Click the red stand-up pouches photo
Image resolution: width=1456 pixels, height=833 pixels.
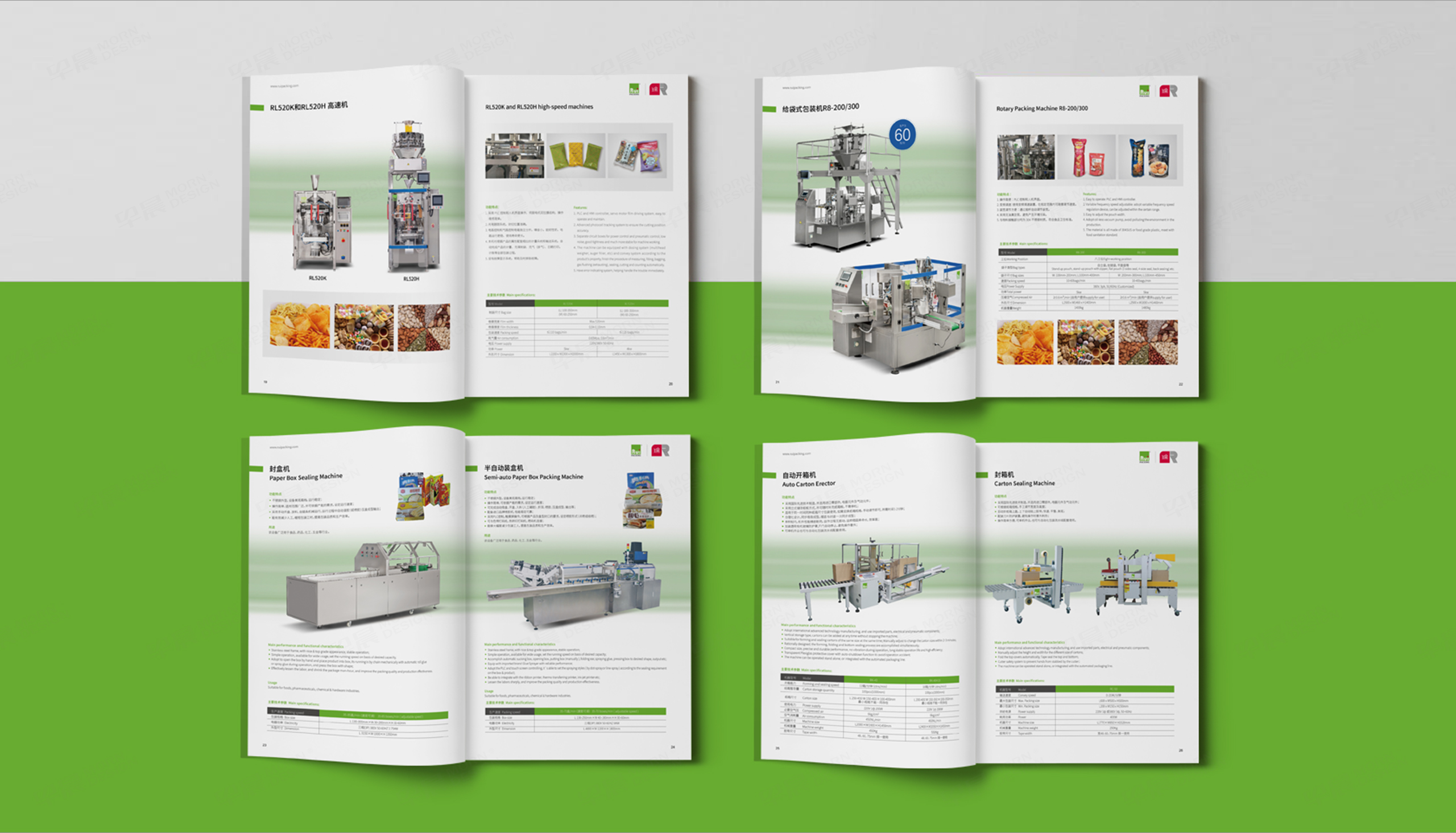[x=1087, y=158]
